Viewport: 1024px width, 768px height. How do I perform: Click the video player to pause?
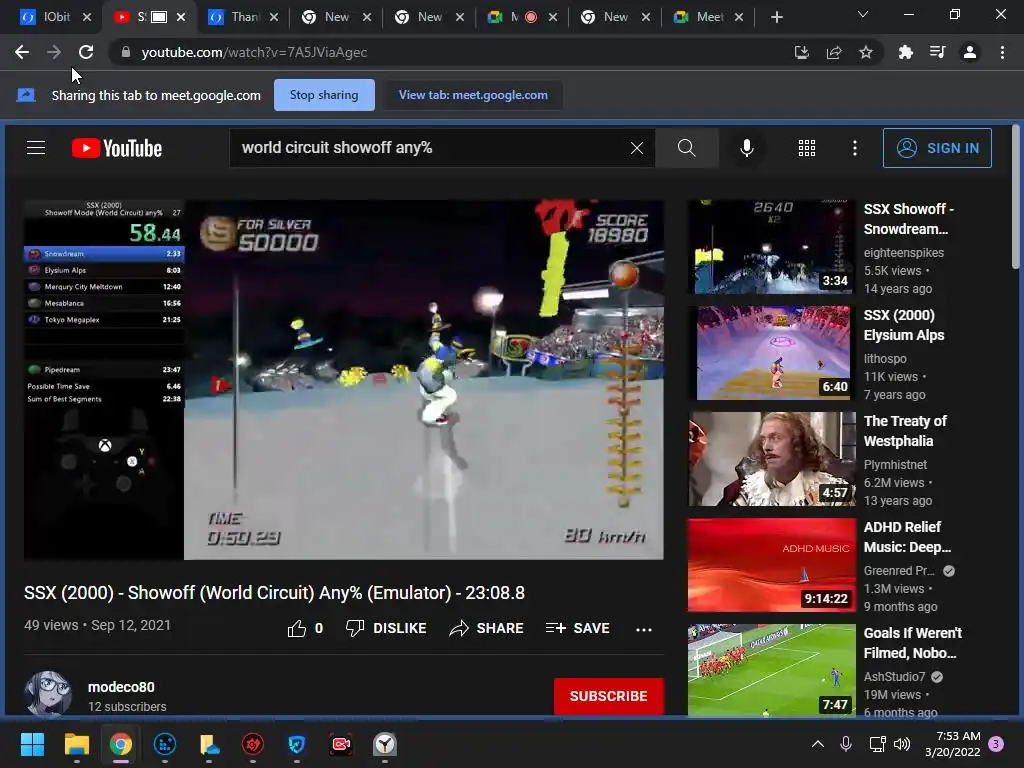point(344,379)
